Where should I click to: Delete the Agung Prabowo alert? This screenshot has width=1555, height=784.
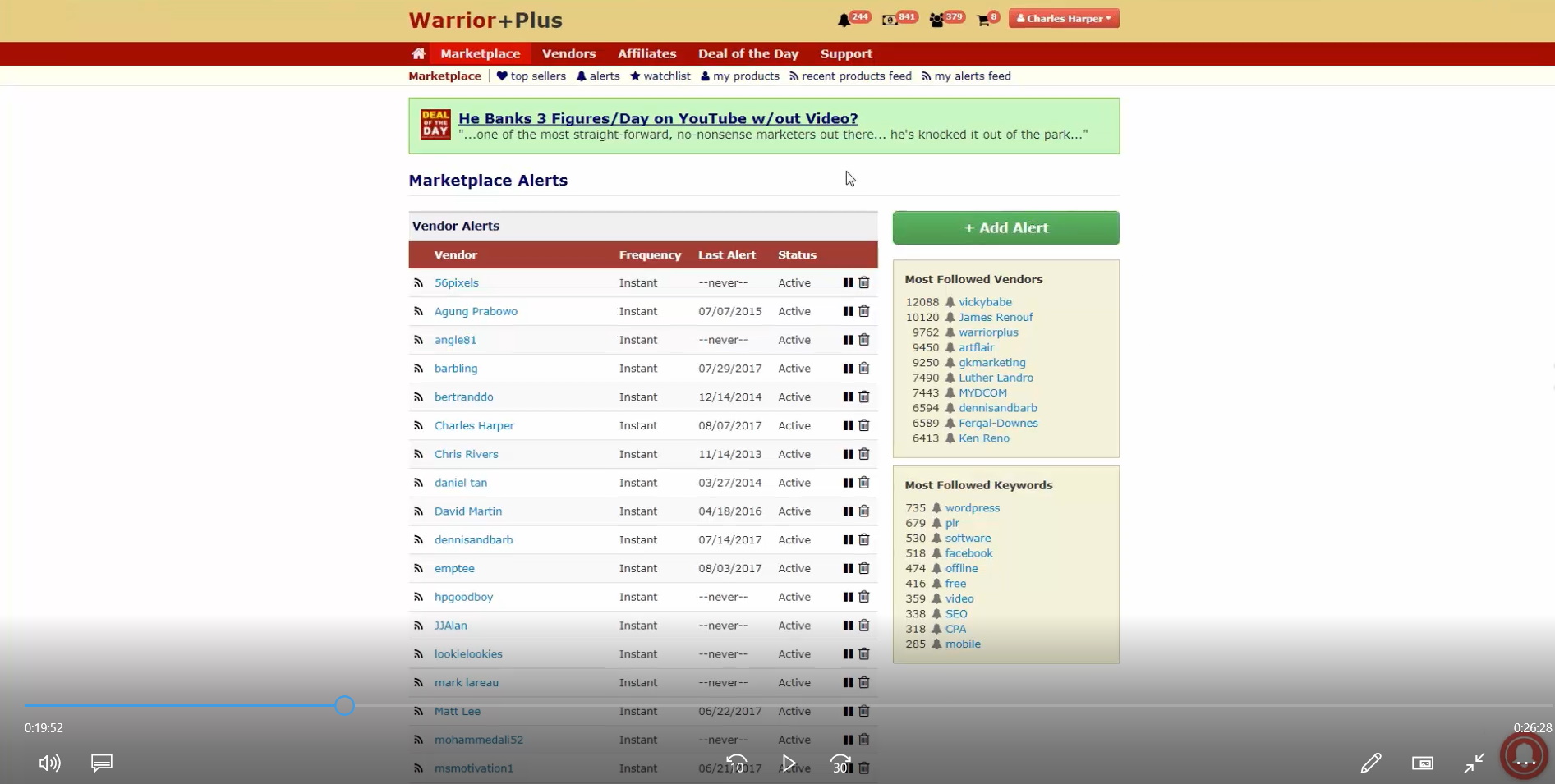[864, 311]
